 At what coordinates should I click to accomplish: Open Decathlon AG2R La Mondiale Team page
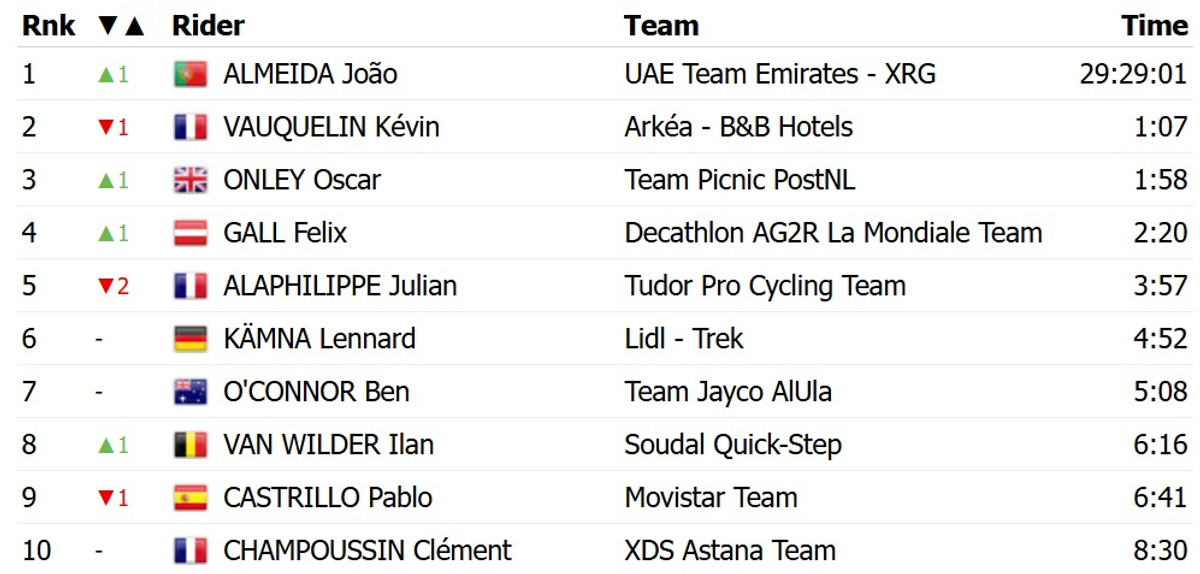(x=833, y=233)
